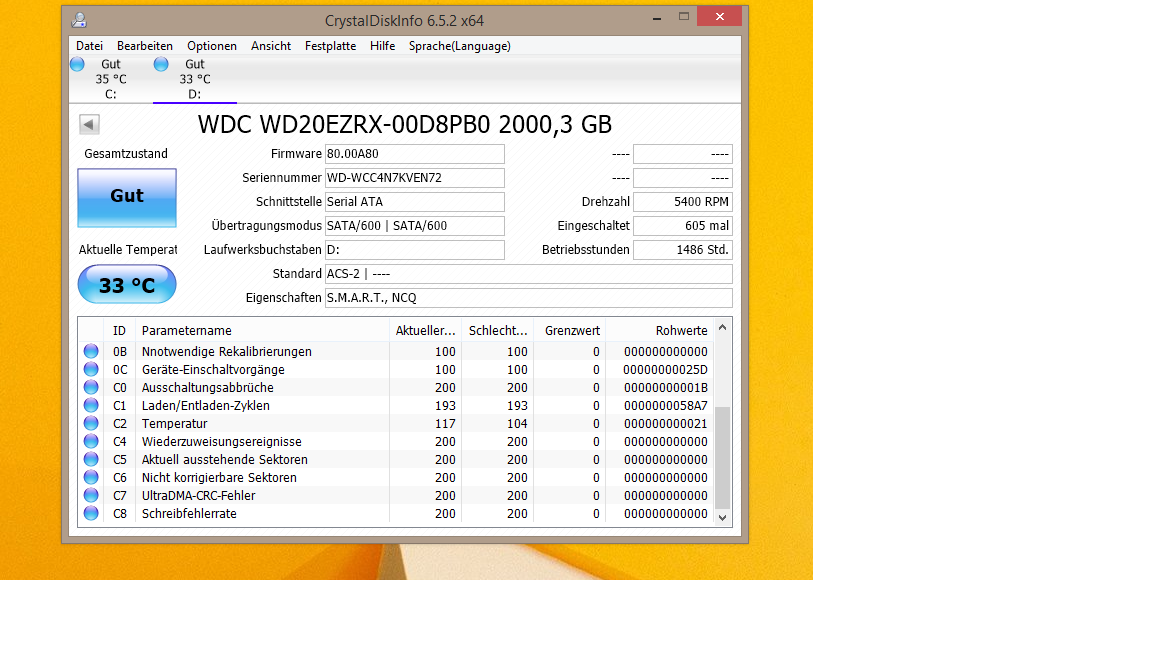This screenshot has width=1152, height=648.
Task: Click the S.M.A.R.T. list scroll up arrow
Action: pos(722,328)
